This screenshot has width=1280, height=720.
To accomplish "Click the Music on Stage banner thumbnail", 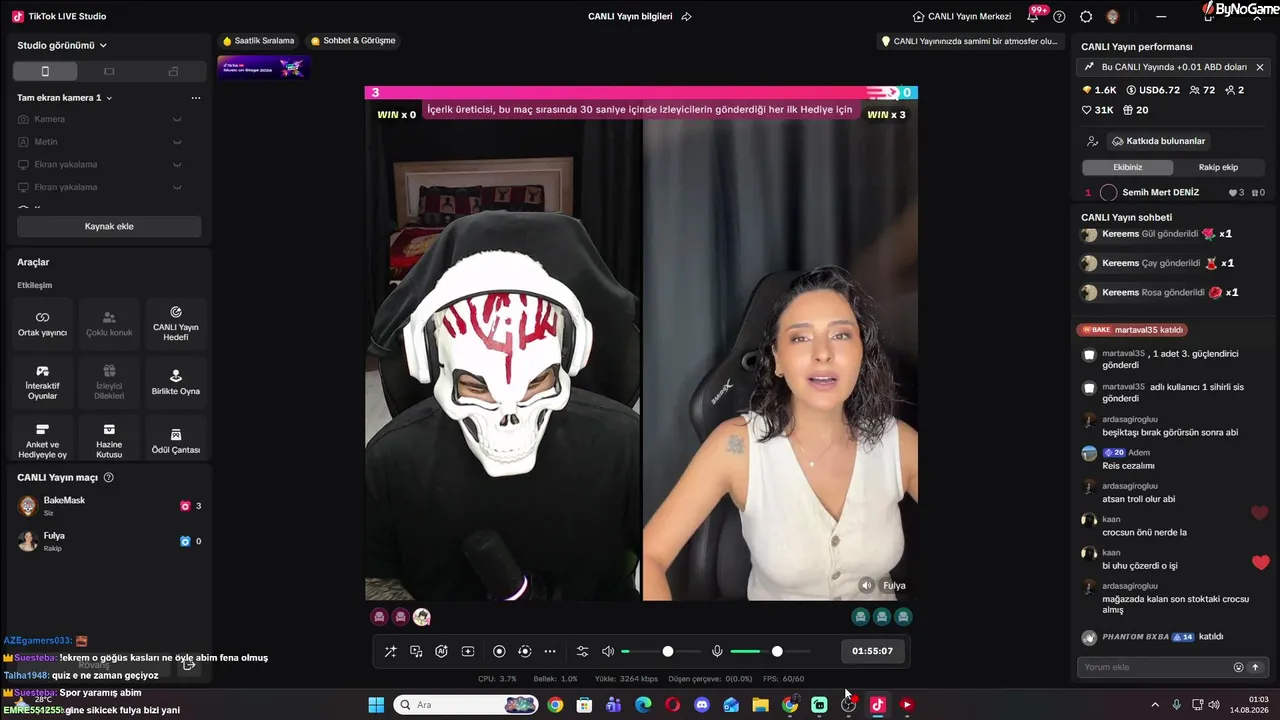I will [x=263, y=67].
